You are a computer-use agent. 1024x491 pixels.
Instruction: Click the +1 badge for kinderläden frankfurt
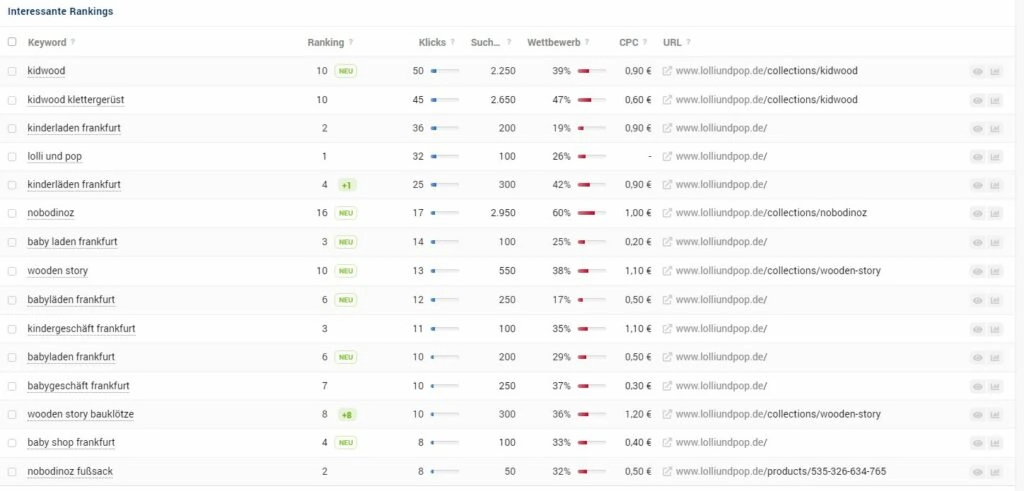[347, 185]
